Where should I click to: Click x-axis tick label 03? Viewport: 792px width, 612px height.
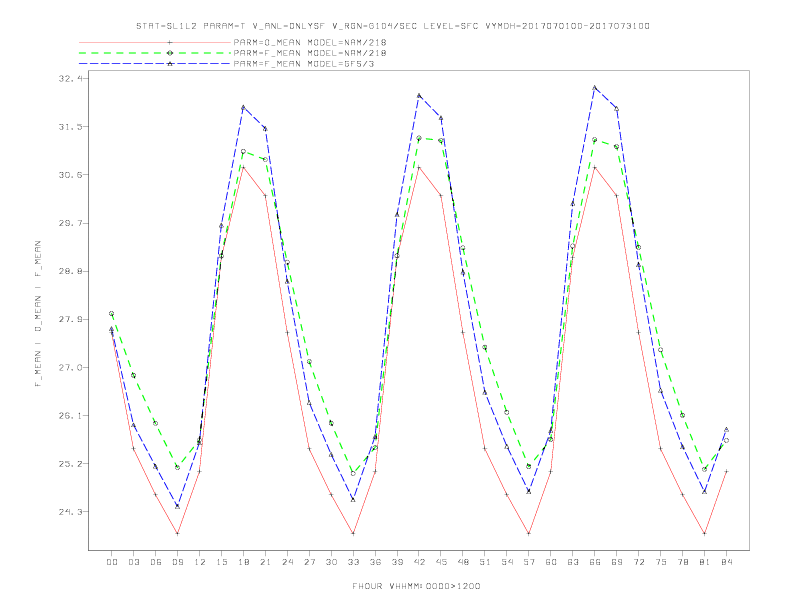tap(134, 562)
